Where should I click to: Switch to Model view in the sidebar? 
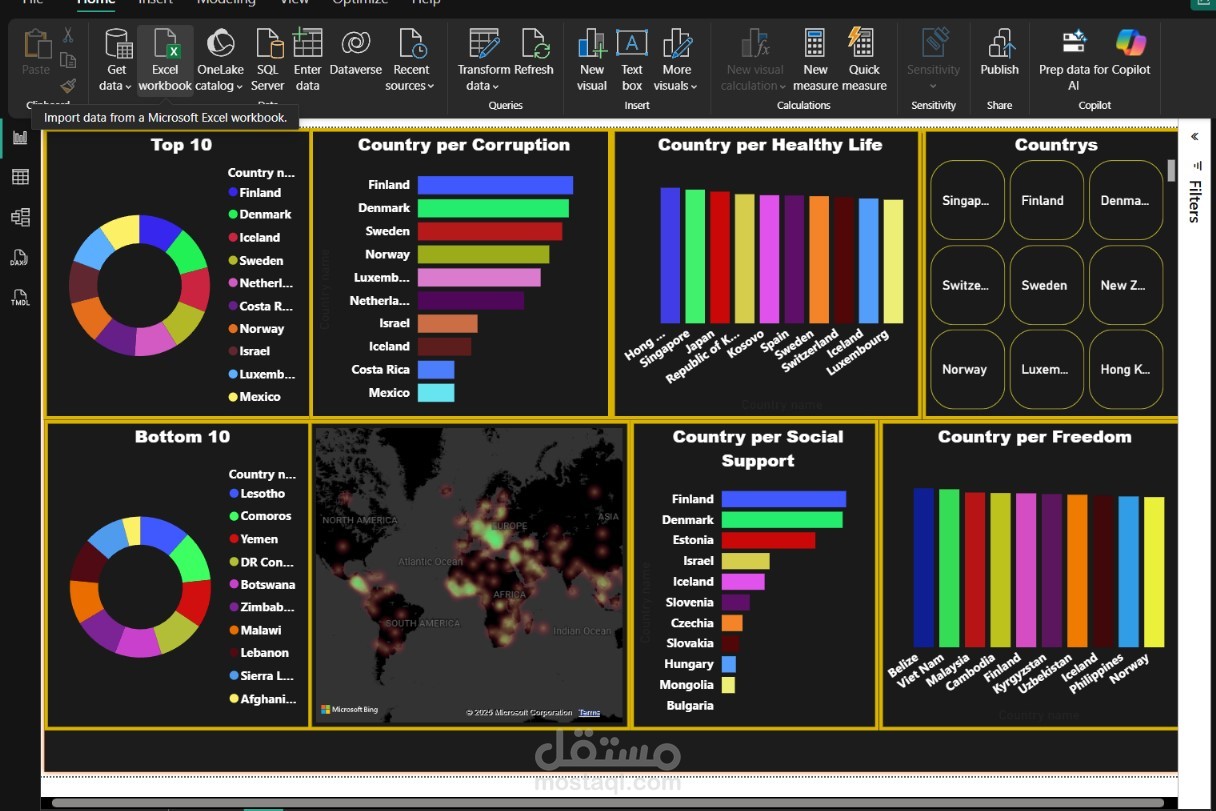pyautogui.click(x=19, y=216)
